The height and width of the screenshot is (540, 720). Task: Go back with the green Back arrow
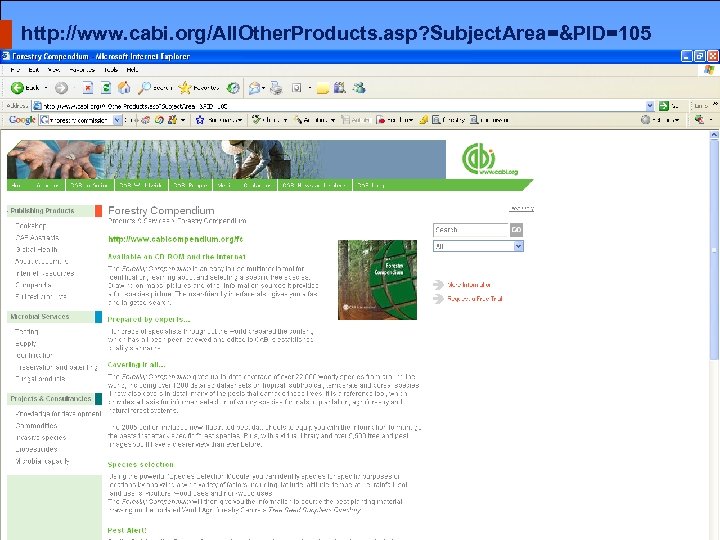[x=17, y=87]
